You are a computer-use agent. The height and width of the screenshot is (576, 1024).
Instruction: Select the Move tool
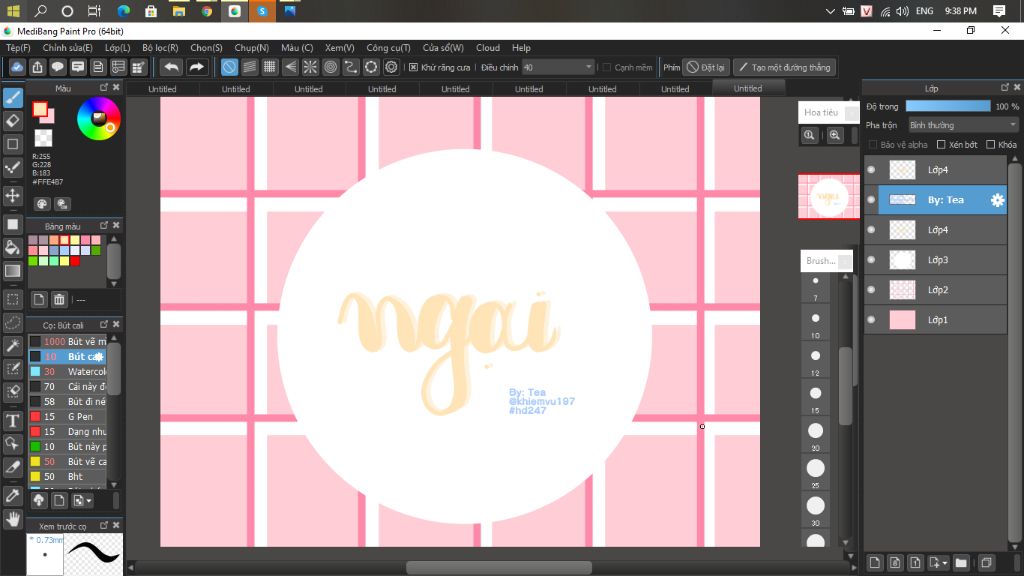(13, 195)
